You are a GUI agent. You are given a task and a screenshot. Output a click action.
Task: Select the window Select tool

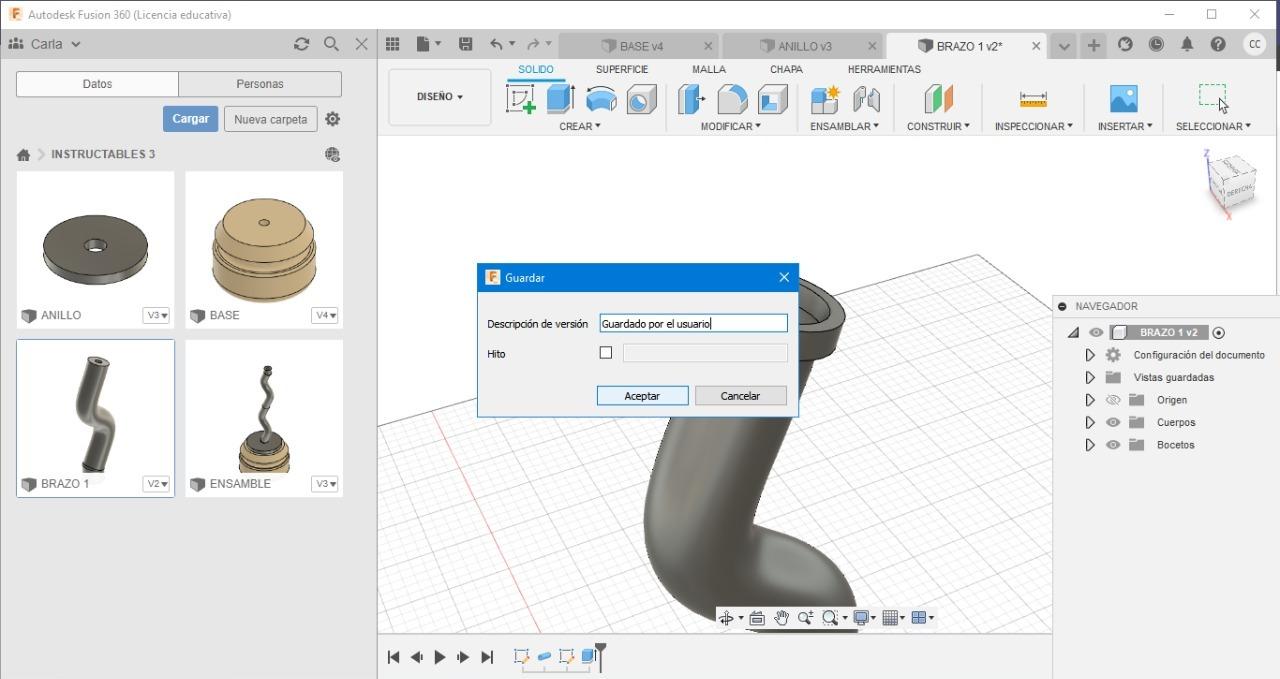(x=1213, y=97)
